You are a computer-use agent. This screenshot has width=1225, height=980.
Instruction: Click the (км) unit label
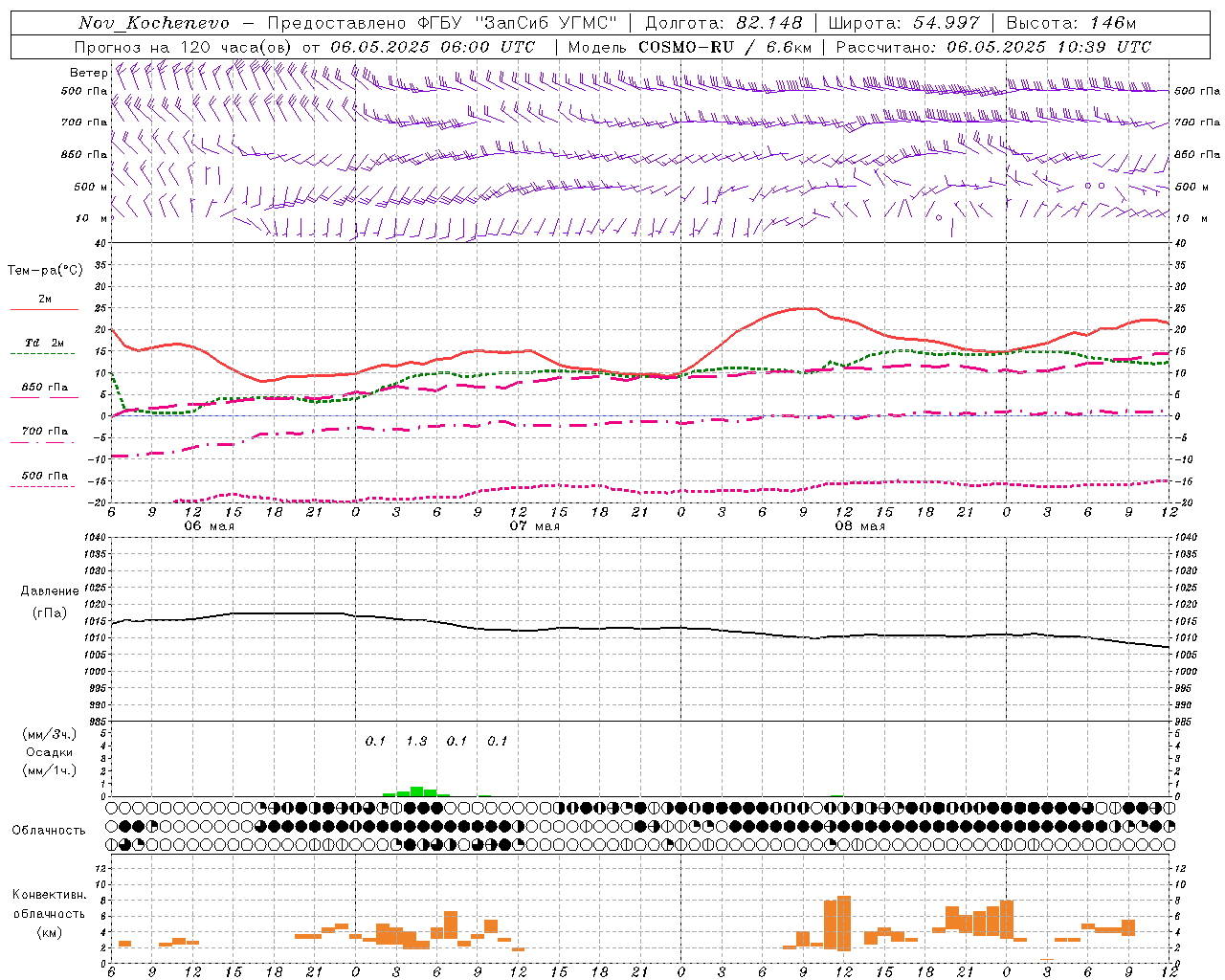[49, 932]
